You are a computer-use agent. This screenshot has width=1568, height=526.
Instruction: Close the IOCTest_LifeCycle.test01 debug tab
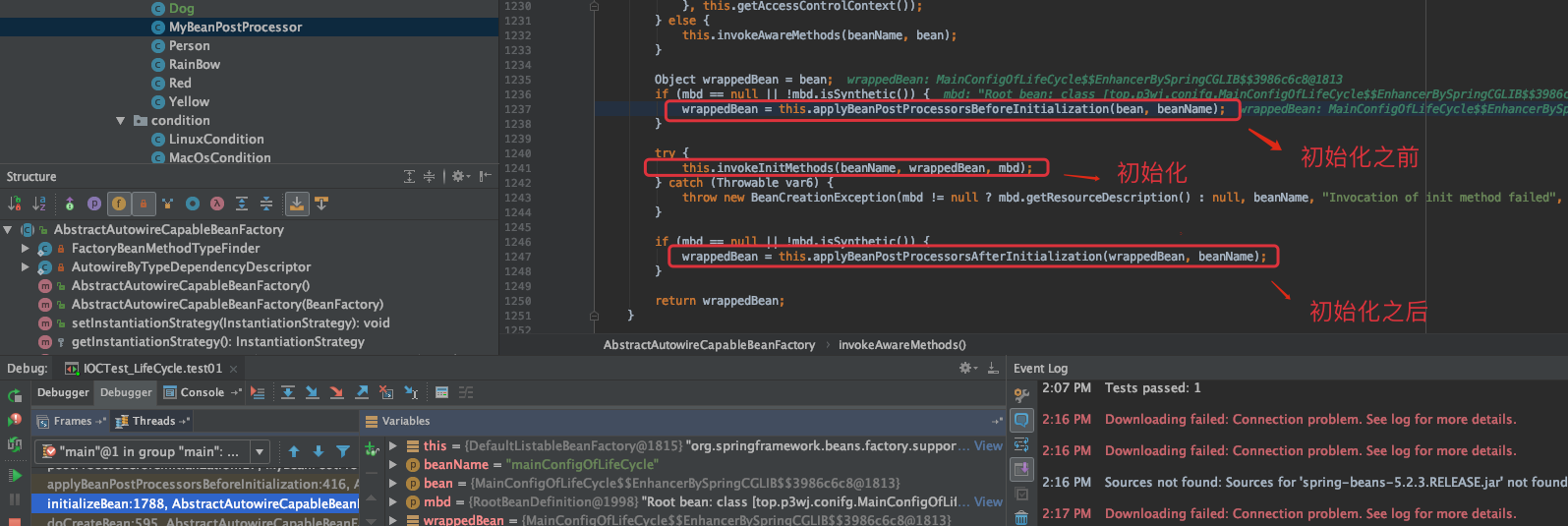pos(234,370)
